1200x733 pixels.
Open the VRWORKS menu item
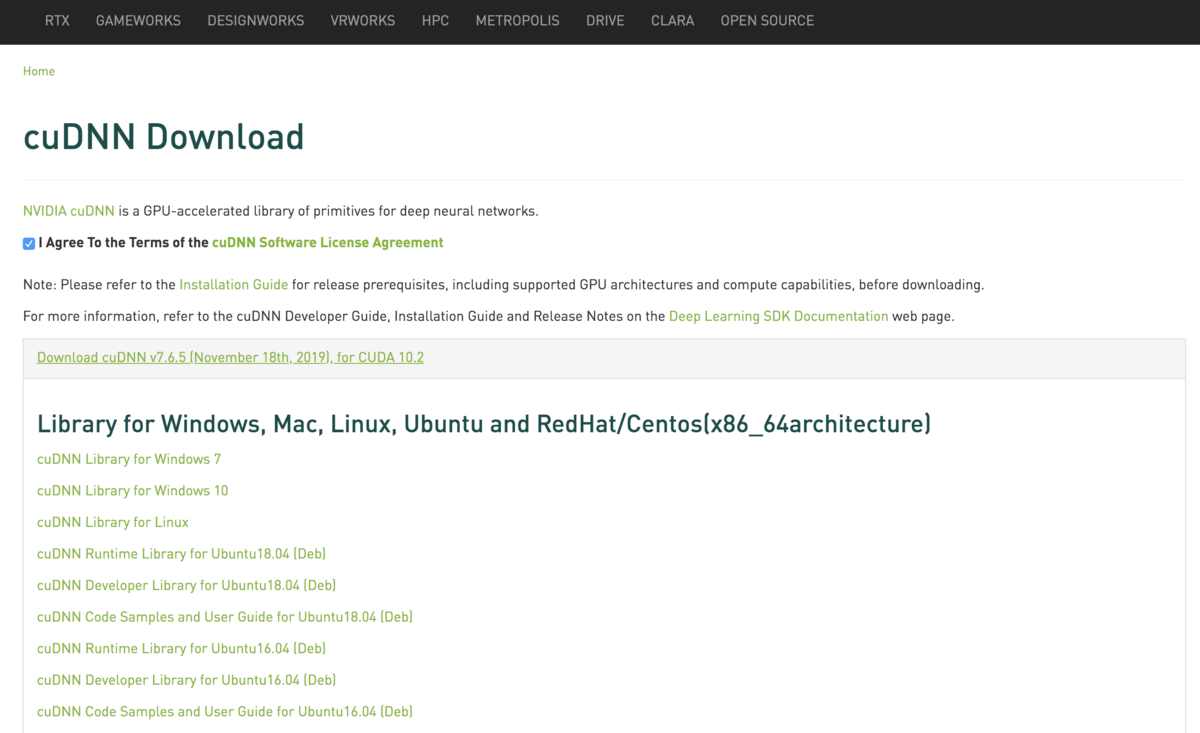coord(363,20)
